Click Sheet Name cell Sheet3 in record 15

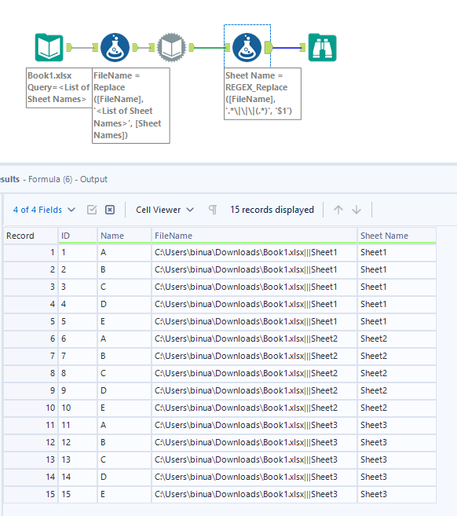tap(397, 494)
